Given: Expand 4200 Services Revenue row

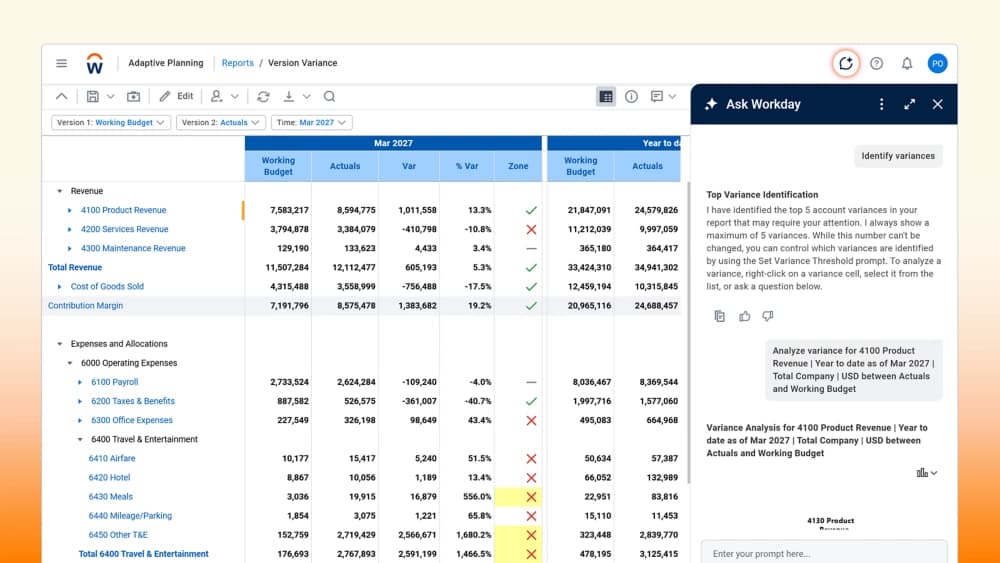Looking at the screenshot, I should [x=70, y=229].
